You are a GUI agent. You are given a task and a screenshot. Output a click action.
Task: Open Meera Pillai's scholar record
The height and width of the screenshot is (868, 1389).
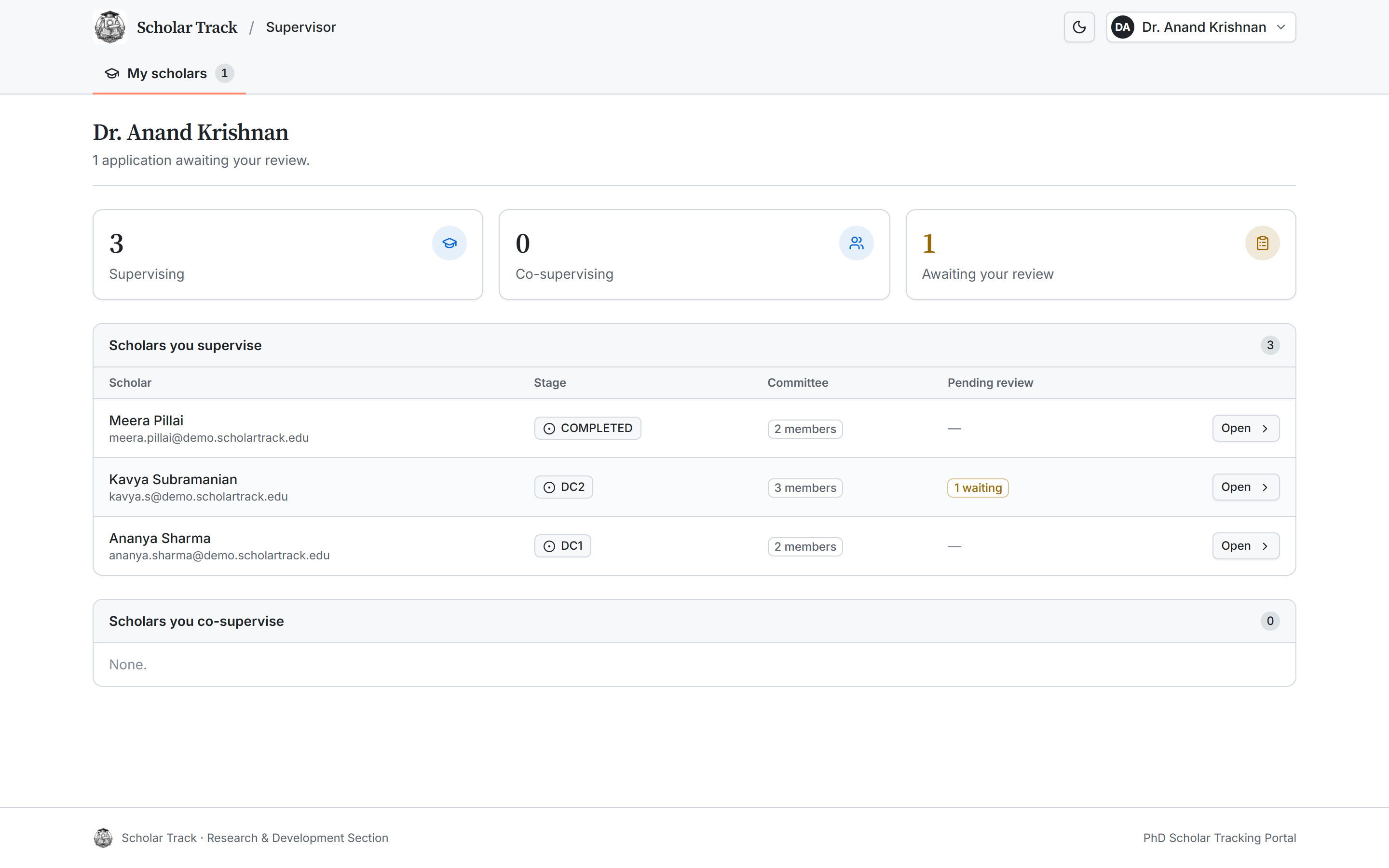[1245, 428]
